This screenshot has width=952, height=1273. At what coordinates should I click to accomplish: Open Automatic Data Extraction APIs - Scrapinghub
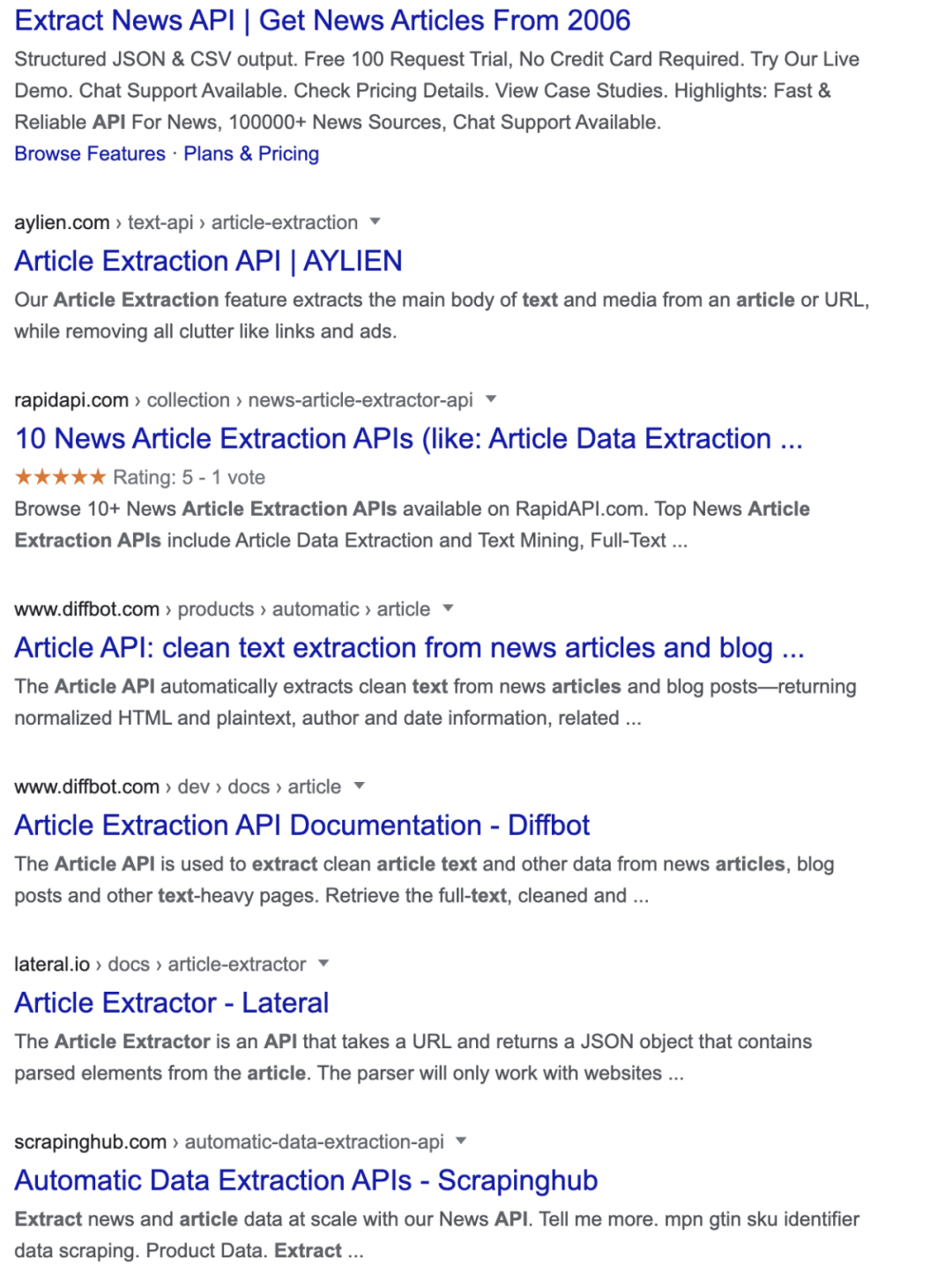306,1180
